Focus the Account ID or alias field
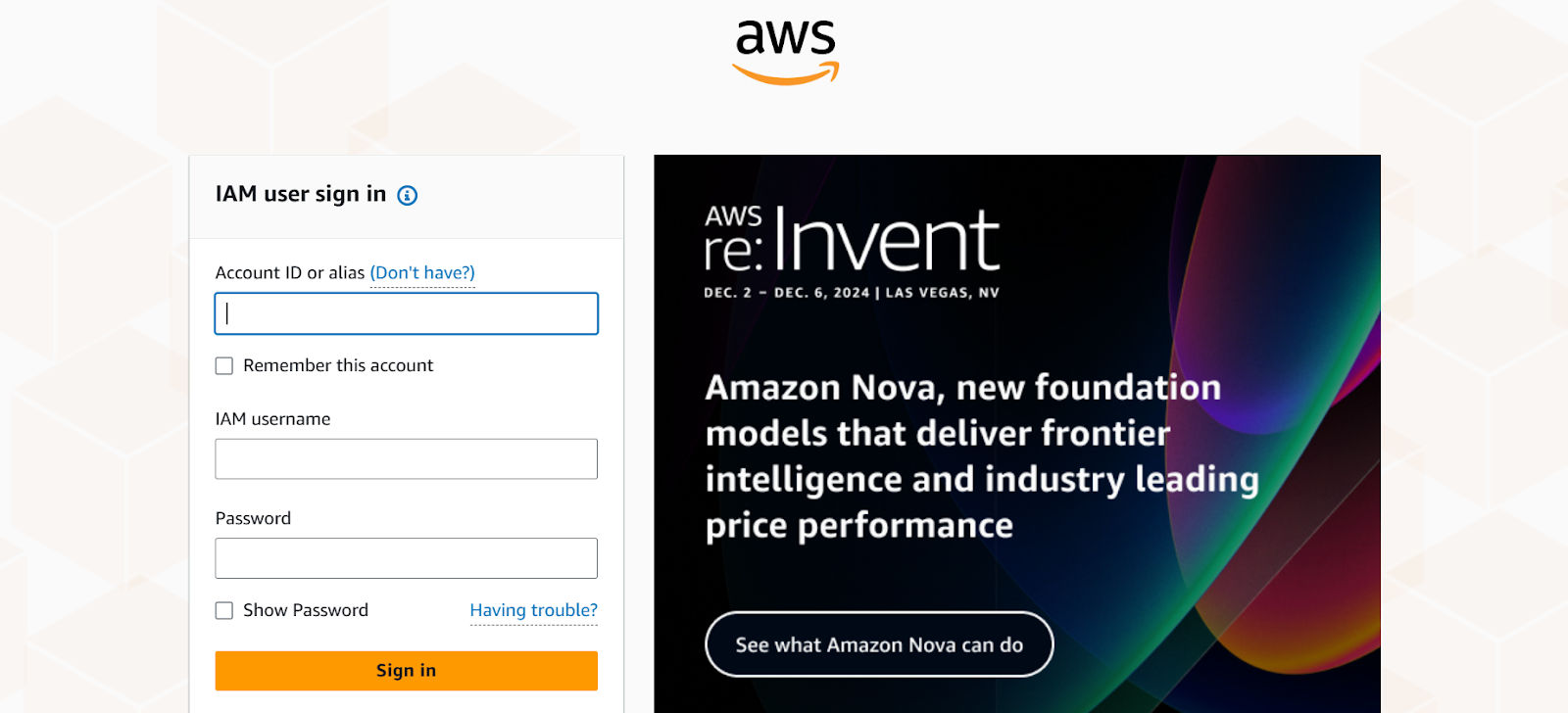Viewport: 1568px width, 713px height. pyautogui.click(x=406, y=313)
